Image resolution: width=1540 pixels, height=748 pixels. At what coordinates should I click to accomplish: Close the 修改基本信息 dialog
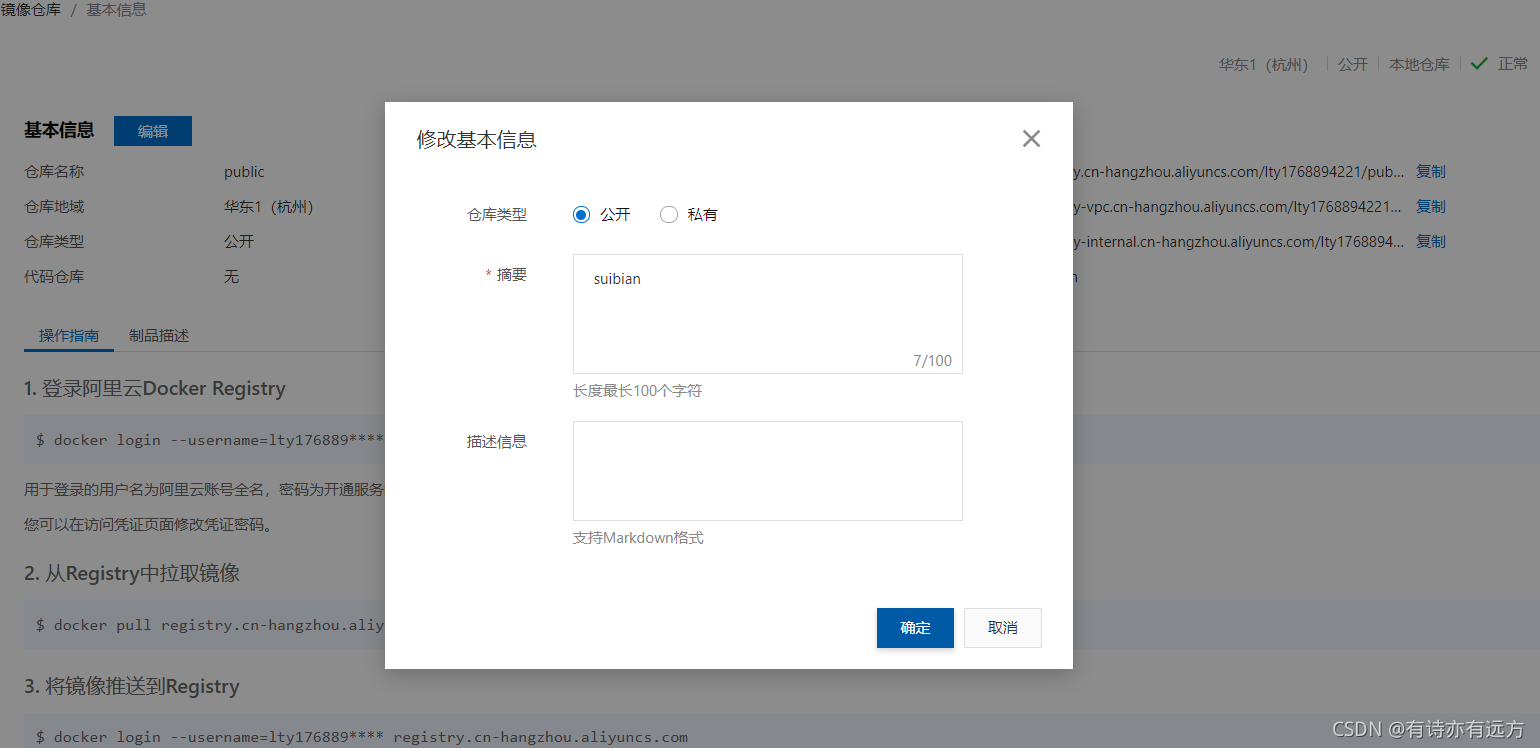(x=1031, y=138)
